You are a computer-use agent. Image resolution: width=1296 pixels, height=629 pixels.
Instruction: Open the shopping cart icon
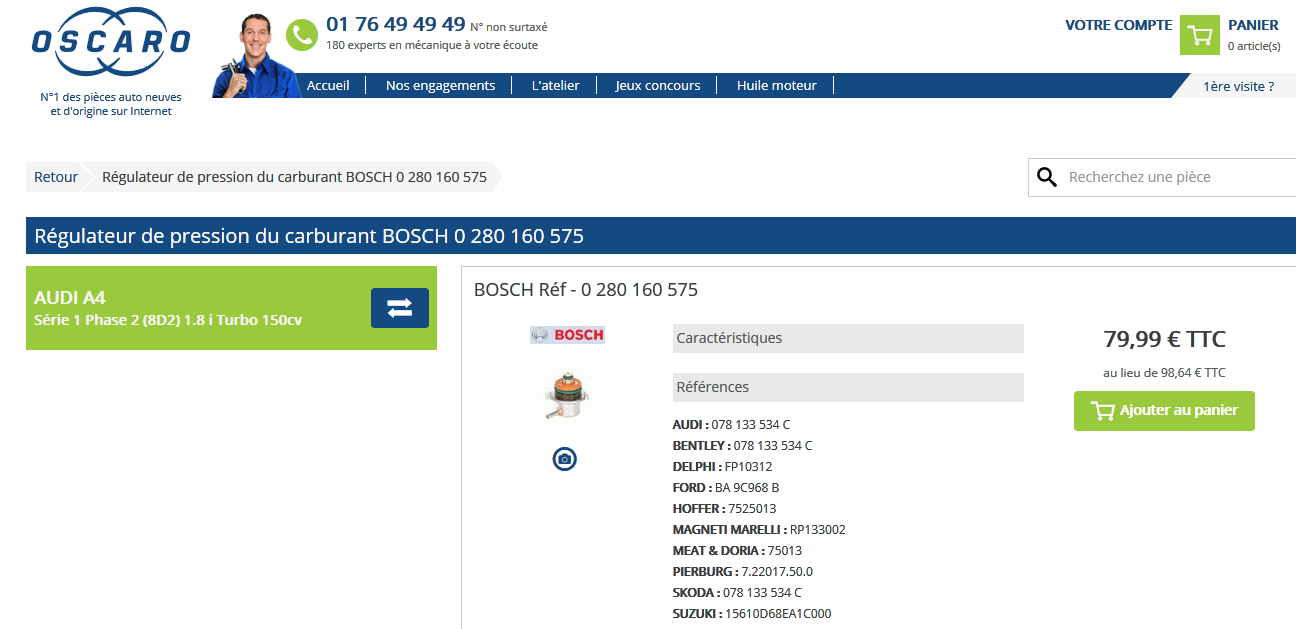[1199, 35]
